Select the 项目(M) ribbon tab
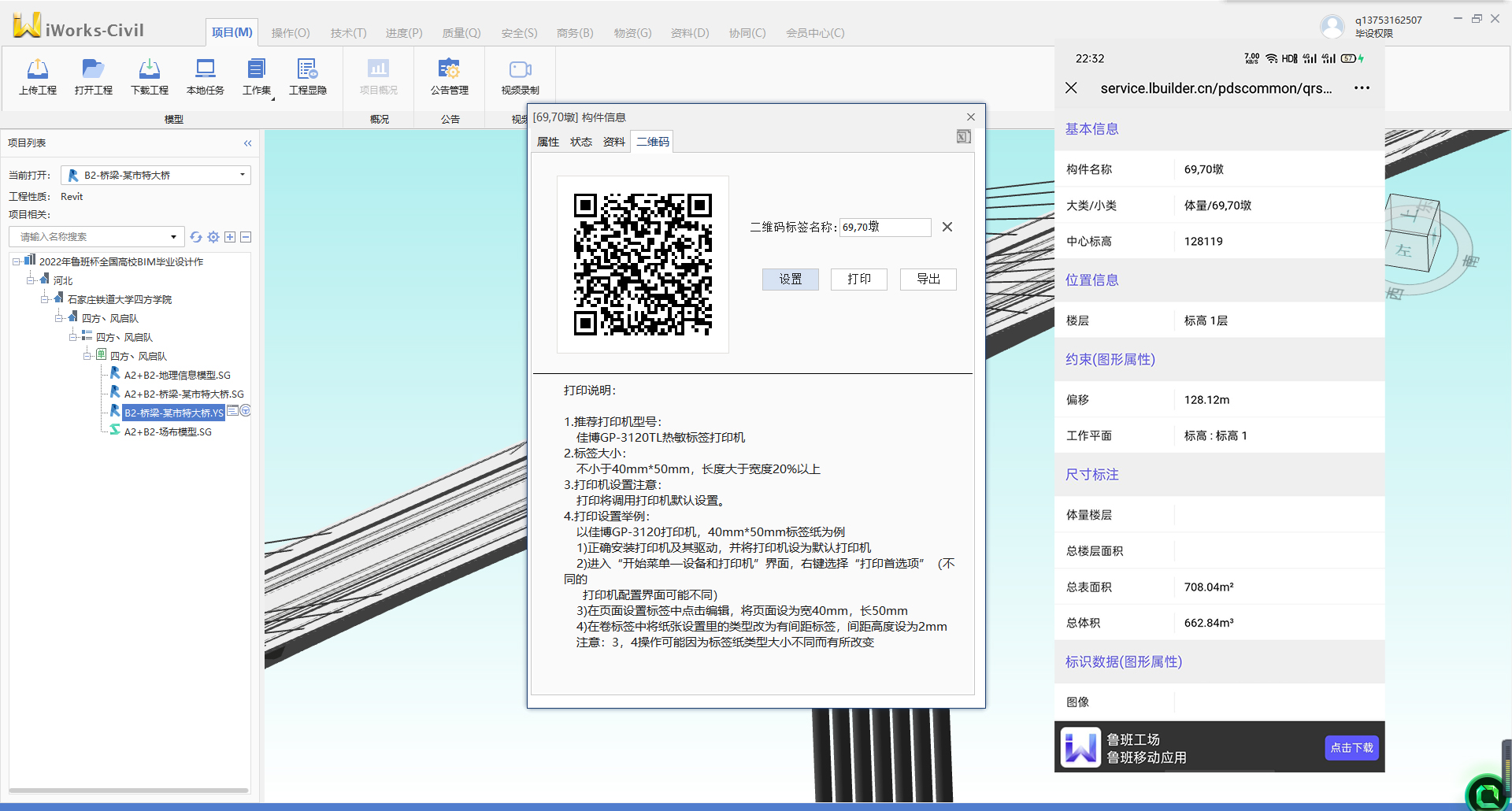The image size is (1512, 811). tap(232, 32)
